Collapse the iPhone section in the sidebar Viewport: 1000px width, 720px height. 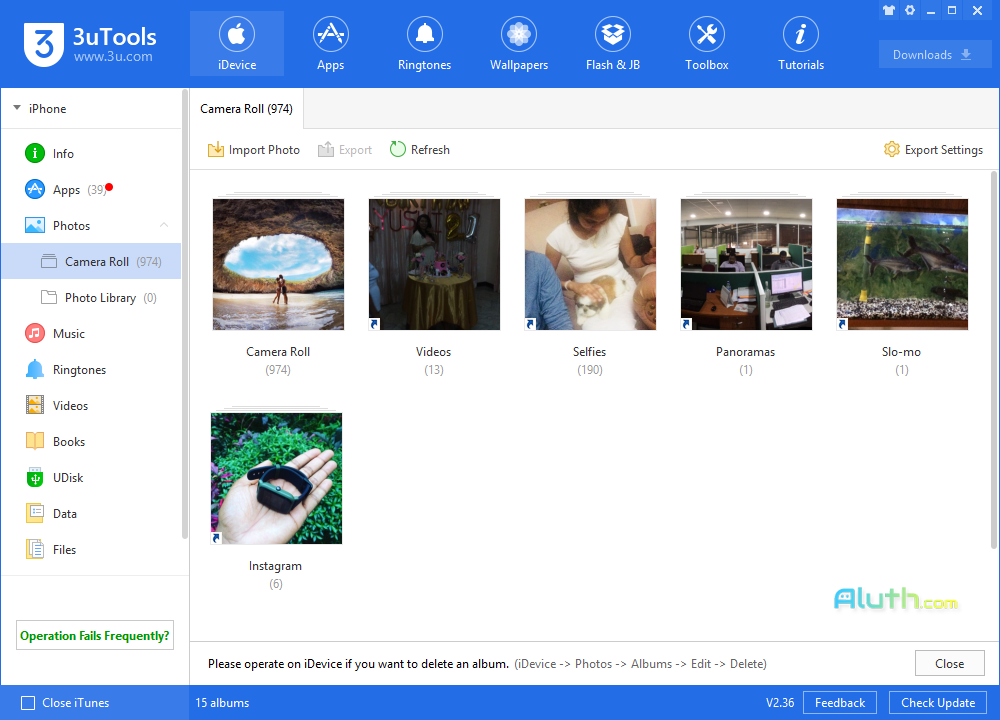click(x=17, y=108)
